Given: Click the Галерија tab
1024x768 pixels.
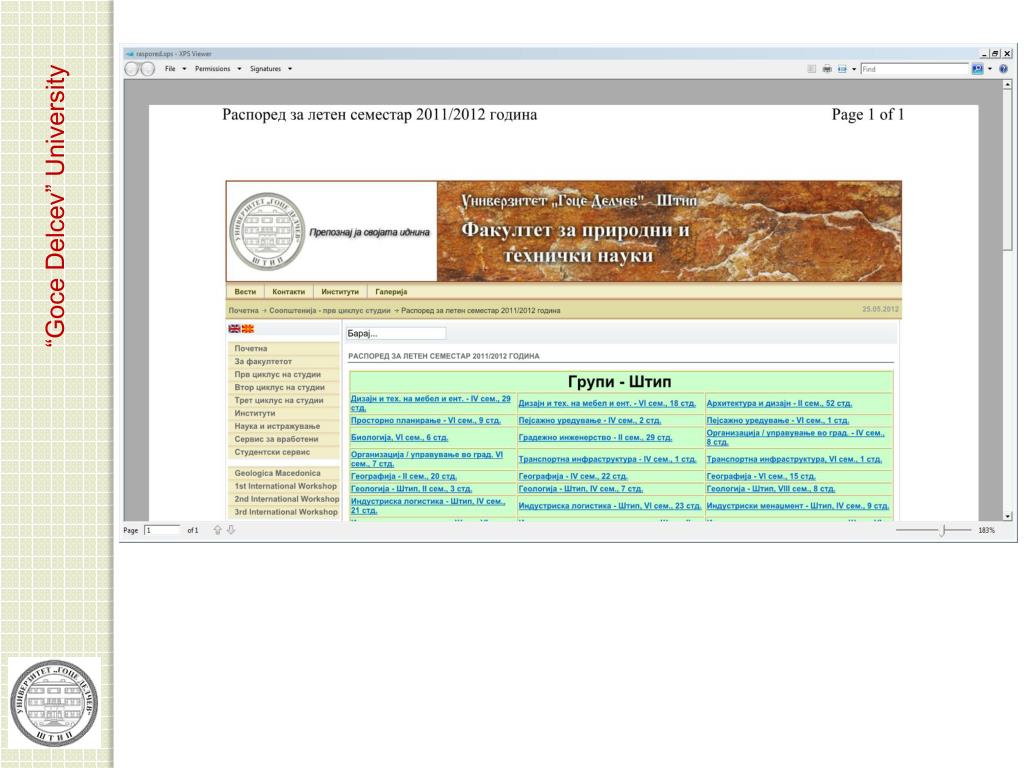Looking at the screenshot, I should [x=391, y=292].
